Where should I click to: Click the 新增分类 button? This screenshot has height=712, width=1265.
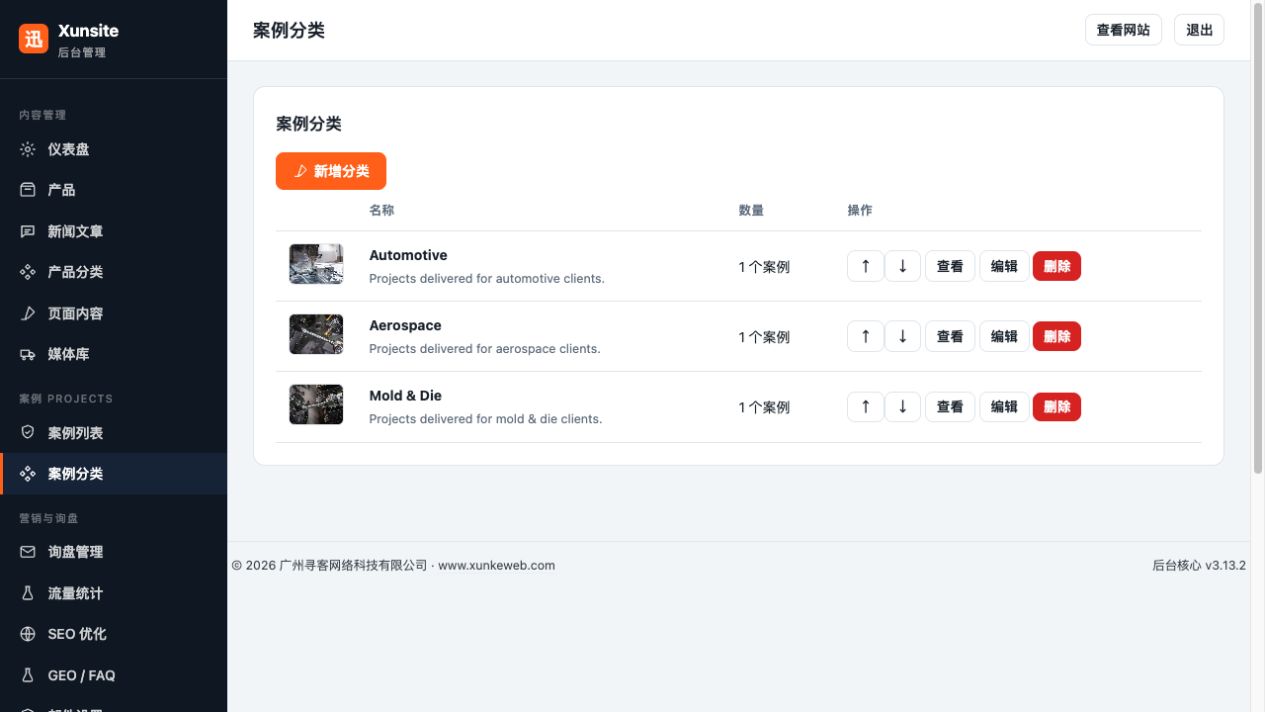331,171
